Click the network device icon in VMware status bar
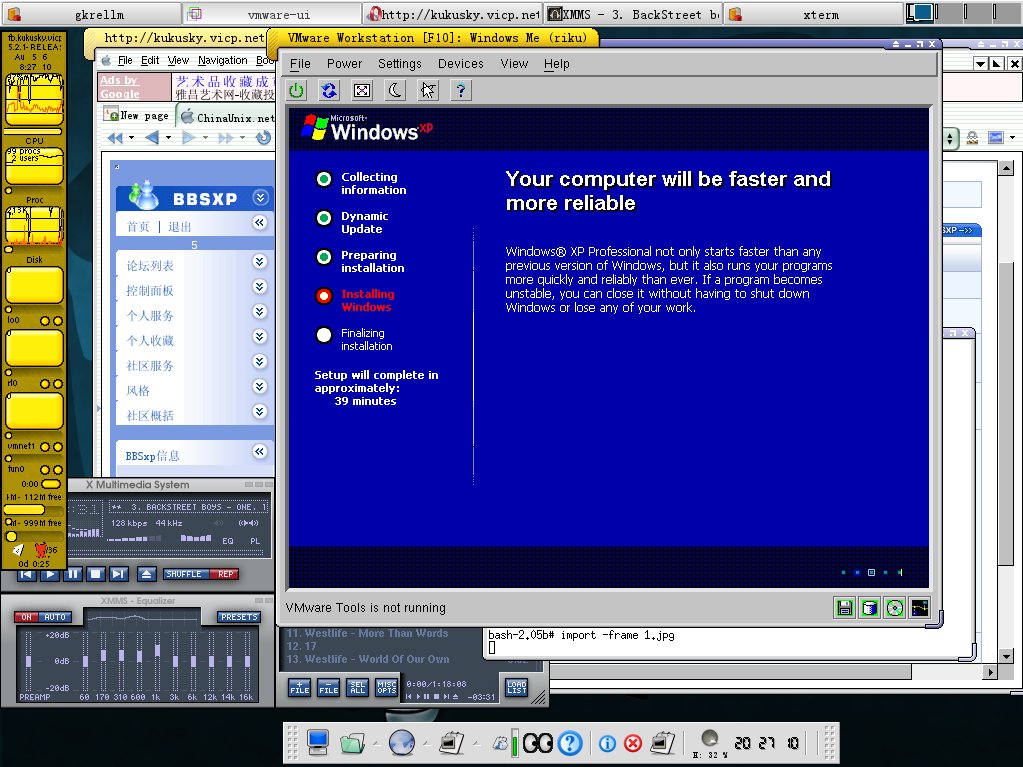The width and height of the screenshot is (1023, 767). (919, 608)
